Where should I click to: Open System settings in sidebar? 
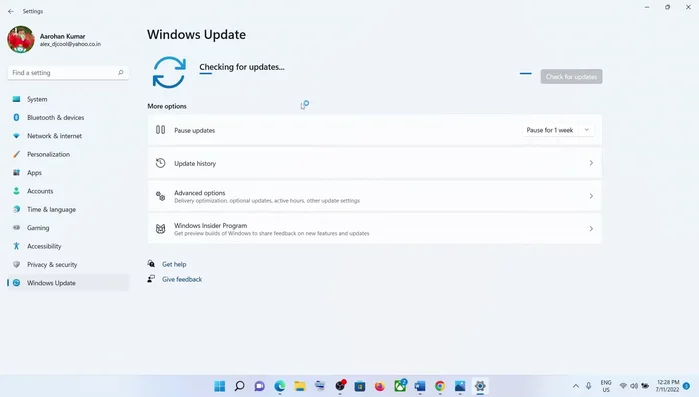pos(68,99)
